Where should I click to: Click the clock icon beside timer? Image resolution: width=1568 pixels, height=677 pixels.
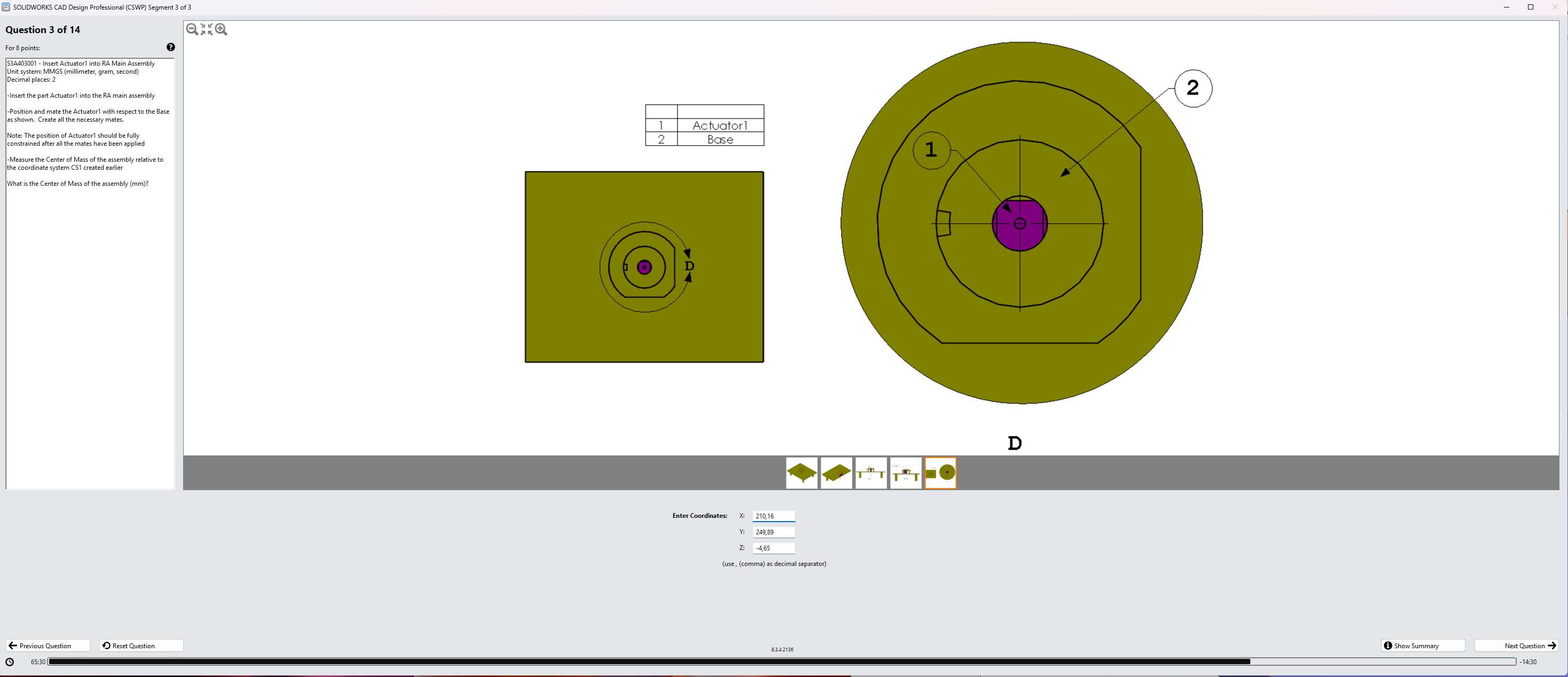pyautogui.click(x=10, y=662)
